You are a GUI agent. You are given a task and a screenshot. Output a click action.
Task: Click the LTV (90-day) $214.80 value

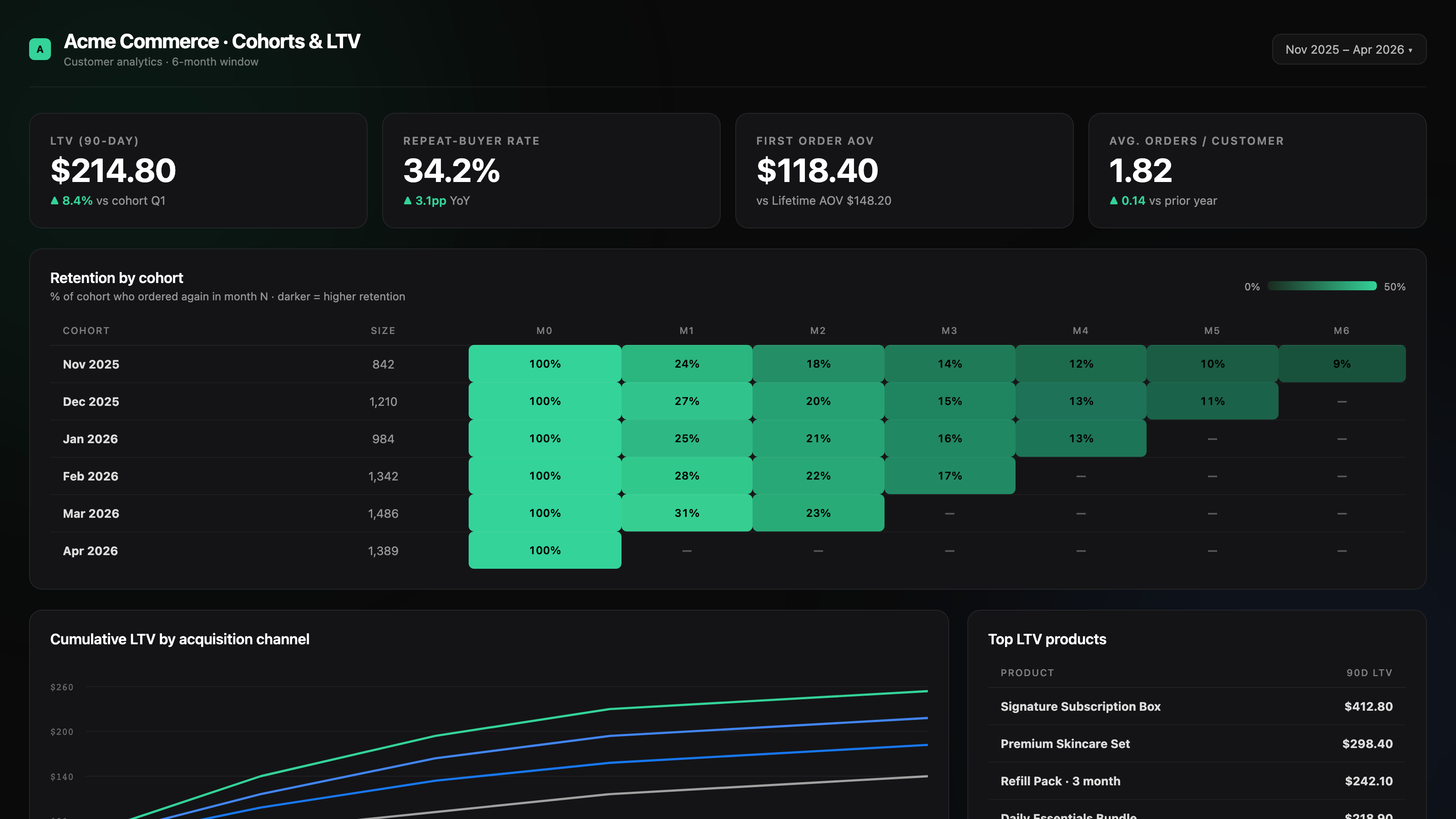pos(113,170)
